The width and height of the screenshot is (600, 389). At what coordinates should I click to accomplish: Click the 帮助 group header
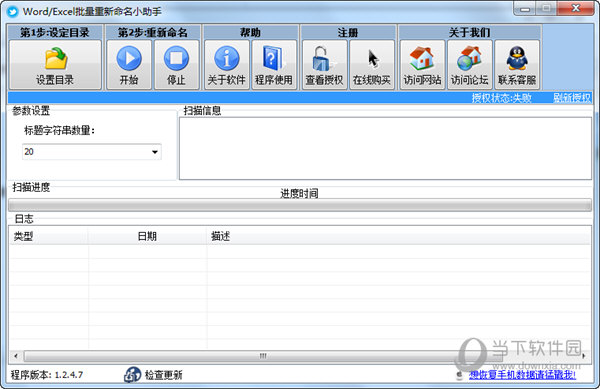250,33
